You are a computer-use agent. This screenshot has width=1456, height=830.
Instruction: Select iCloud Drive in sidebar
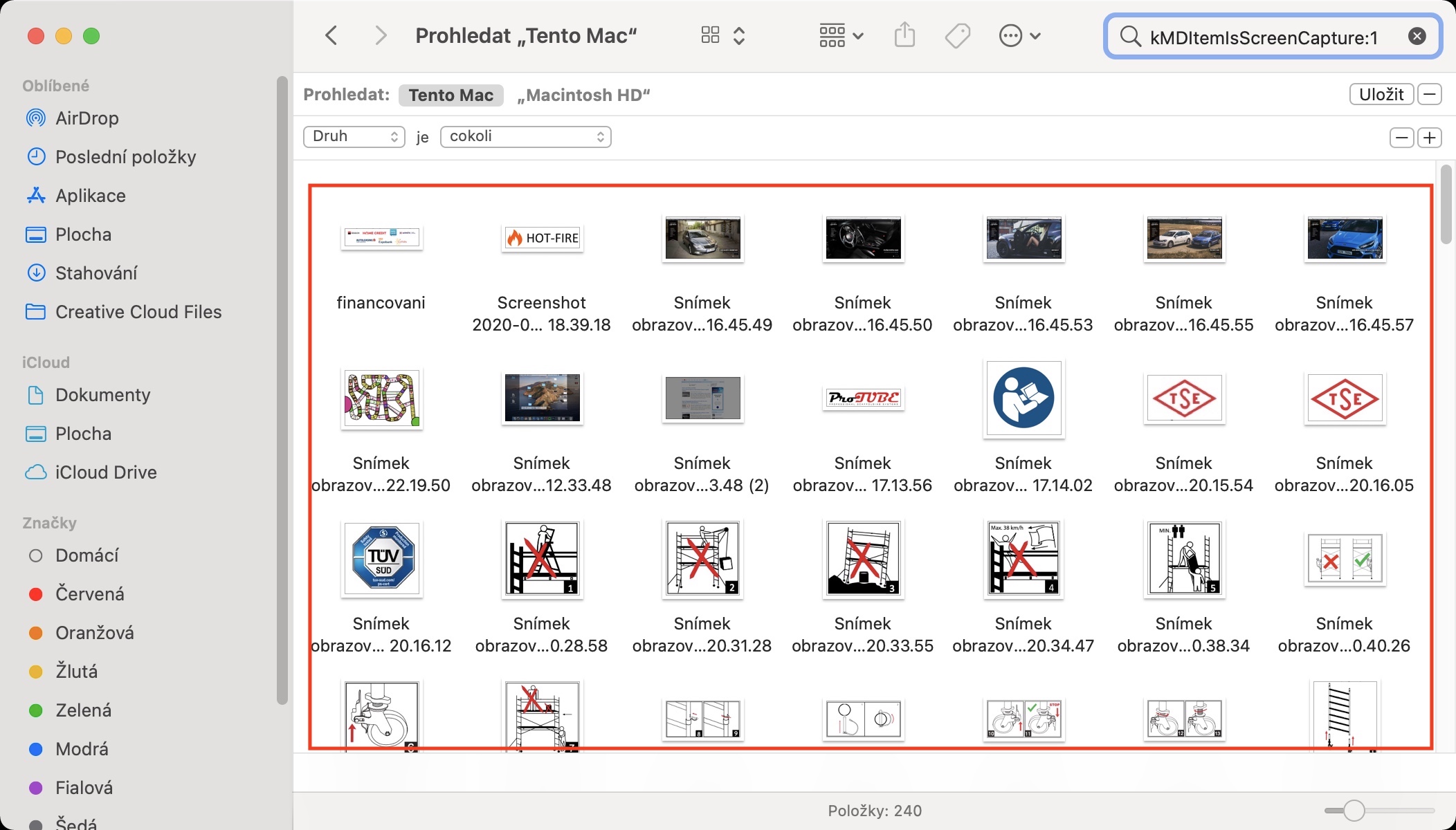point(106,472)
